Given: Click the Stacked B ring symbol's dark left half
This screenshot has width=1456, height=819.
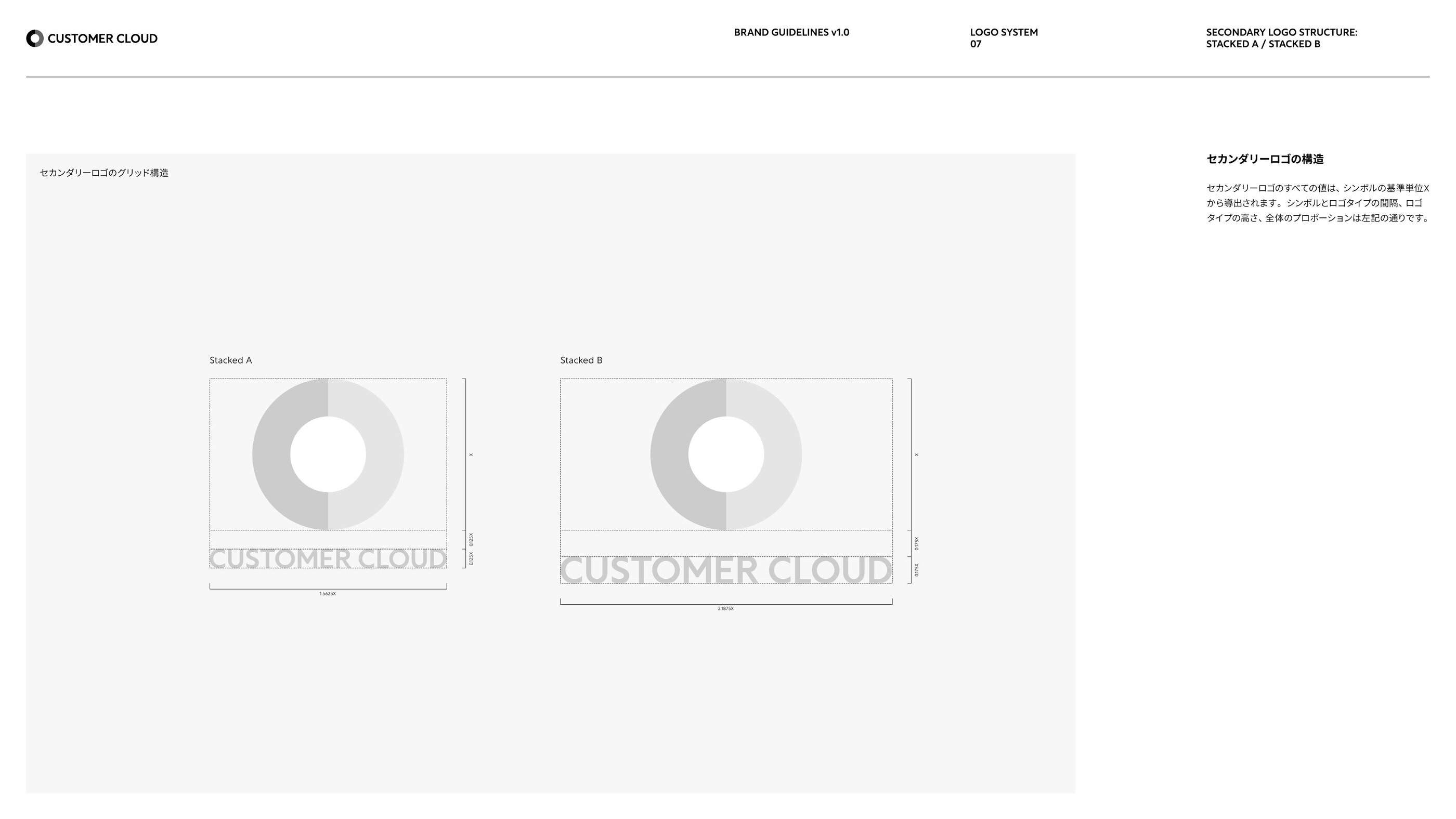Looking at the screenshot, I should [669, 454].
